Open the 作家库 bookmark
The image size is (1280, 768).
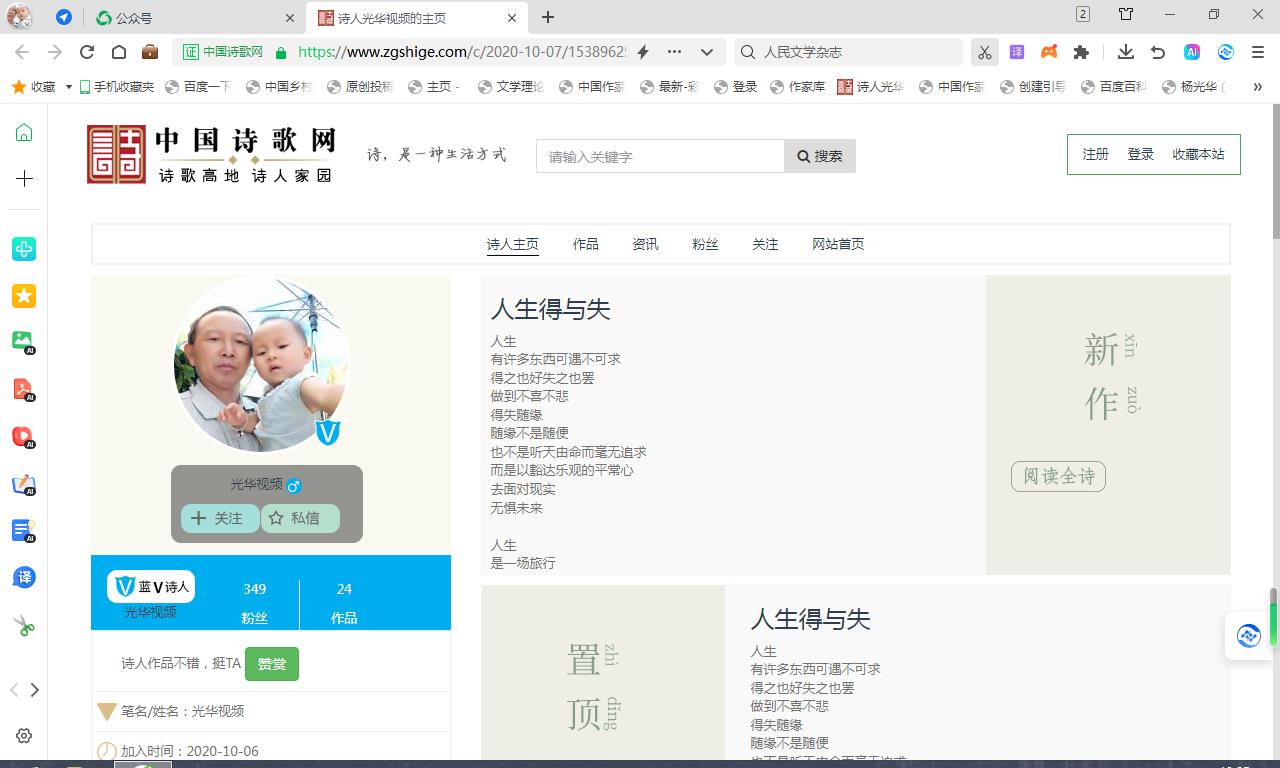click(x=797, y=87)
